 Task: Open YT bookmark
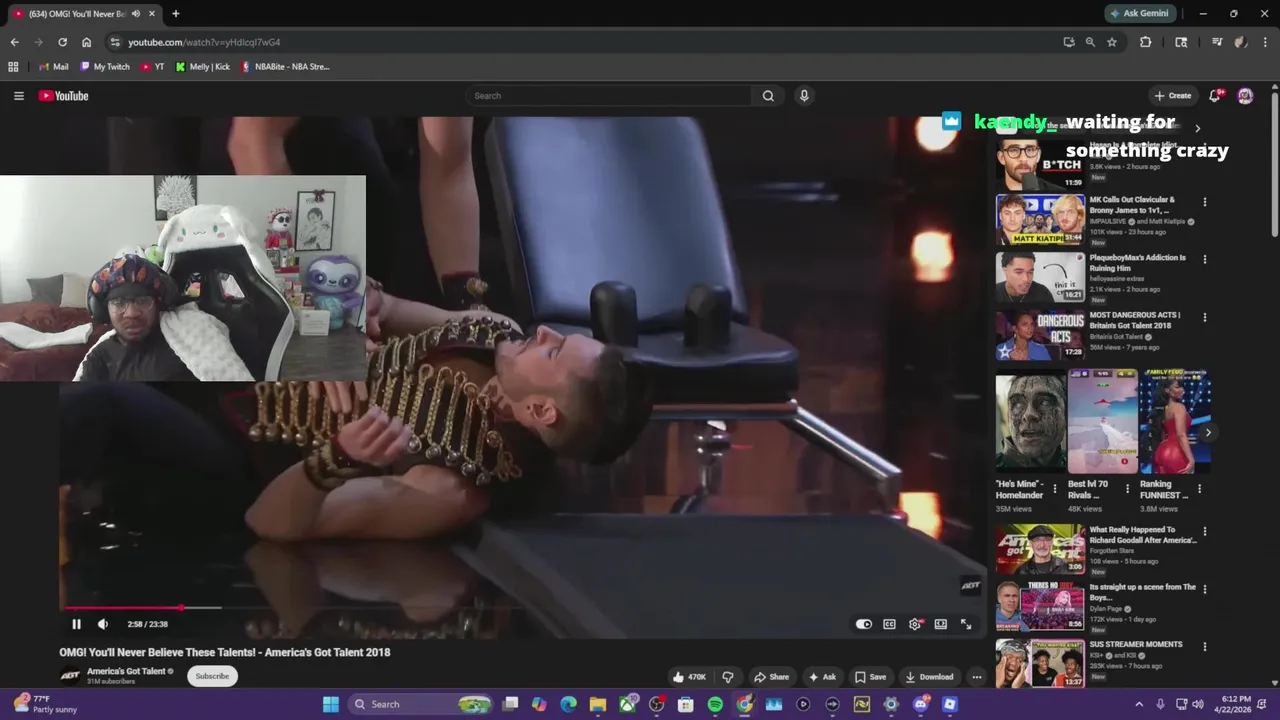tap(153, 67)
